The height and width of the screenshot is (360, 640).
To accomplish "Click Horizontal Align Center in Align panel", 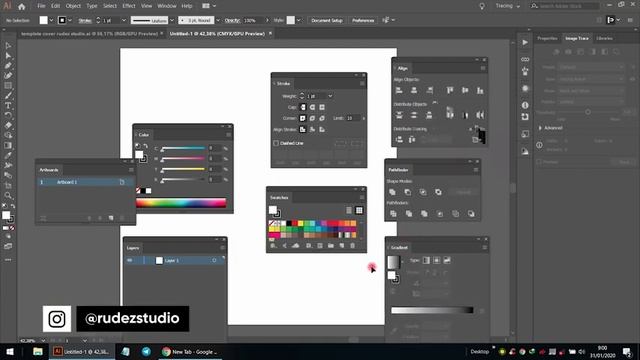I will click(414, 90).
